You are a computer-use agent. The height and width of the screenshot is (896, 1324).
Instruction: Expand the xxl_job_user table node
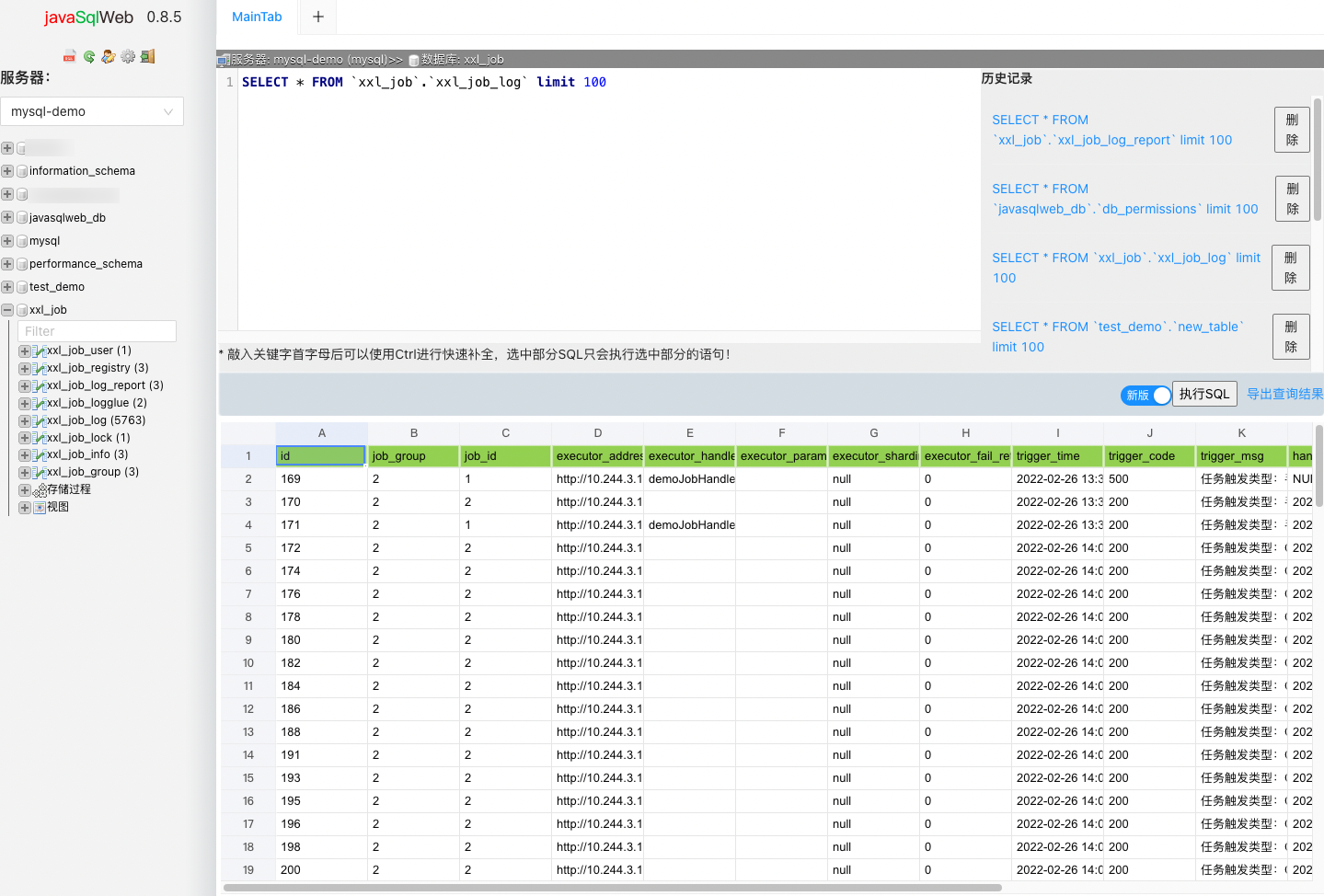coord(25,350)
